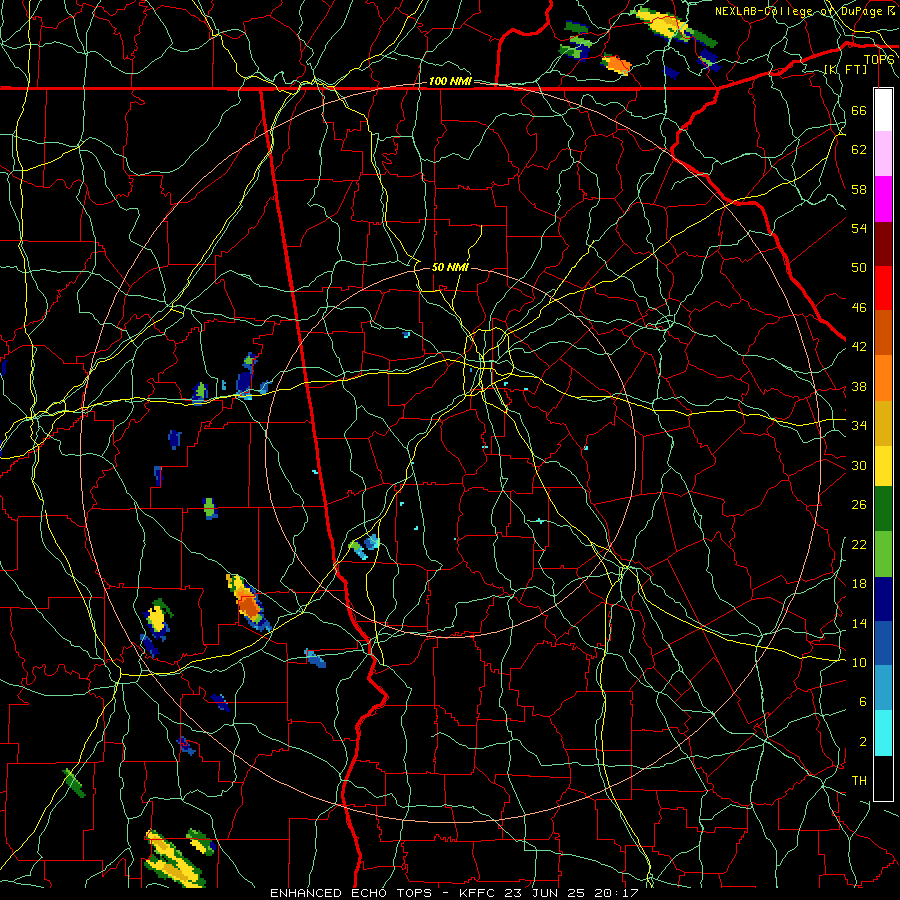The image size is (900, 900).
Task: Select the light blue 6-10 legend swatch
Action: (883, 688)
